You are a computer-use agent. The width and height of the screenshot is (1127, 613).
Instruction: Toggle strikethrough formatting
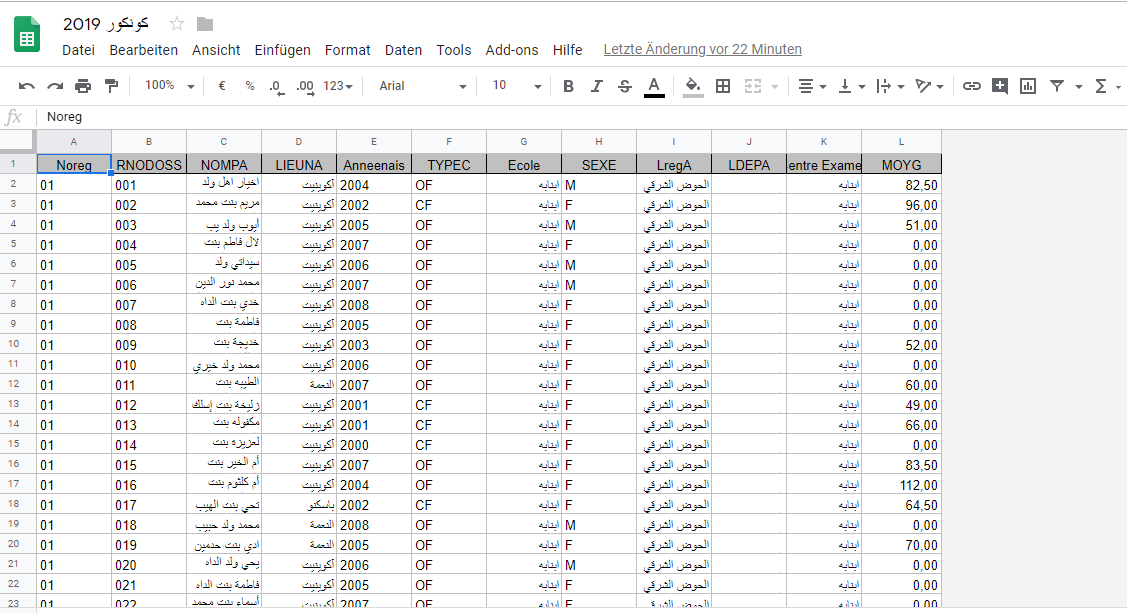coord(625,87)
